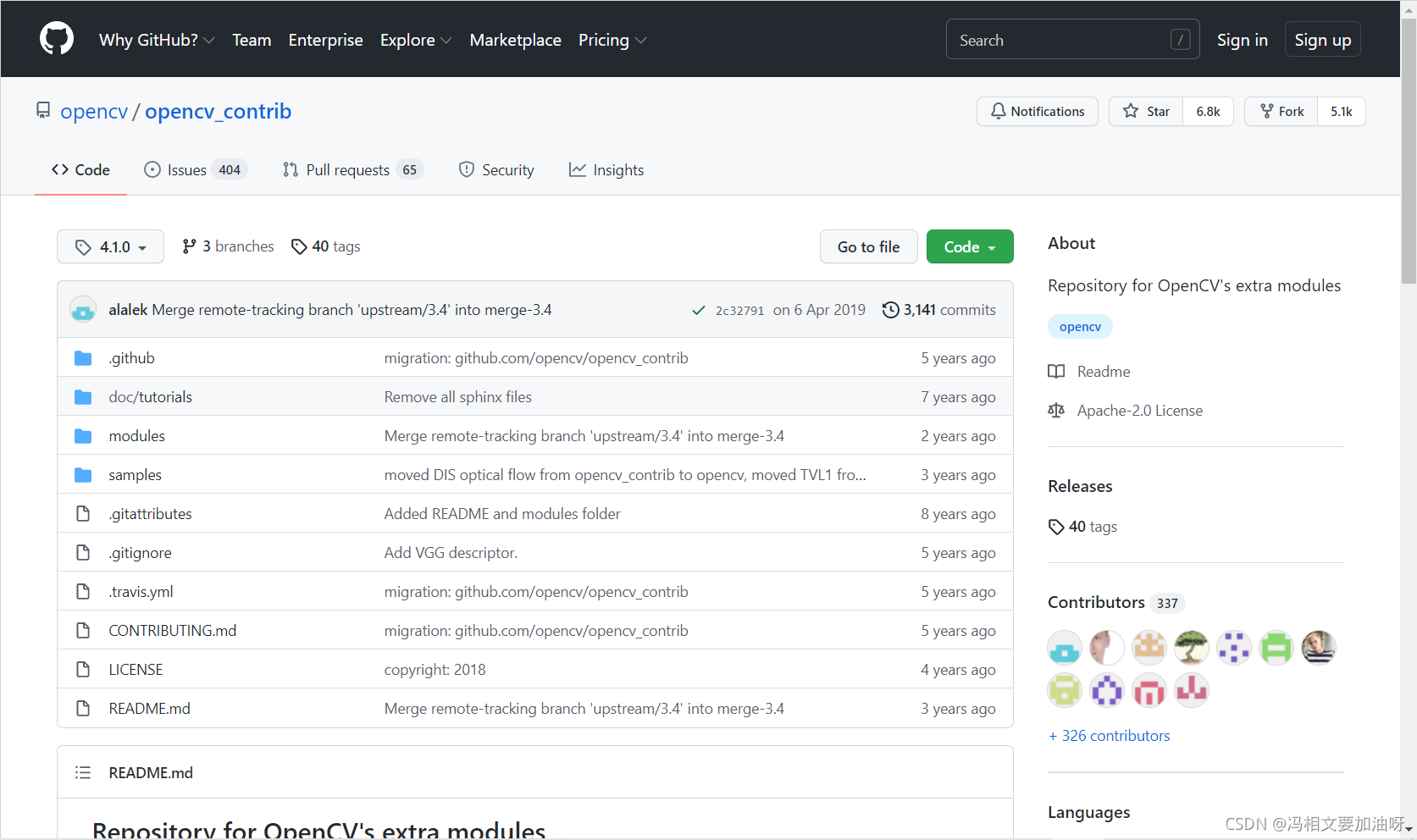1417x840 pixels.
Task: Click the commit history clock icon
Action: pos(891,310)
